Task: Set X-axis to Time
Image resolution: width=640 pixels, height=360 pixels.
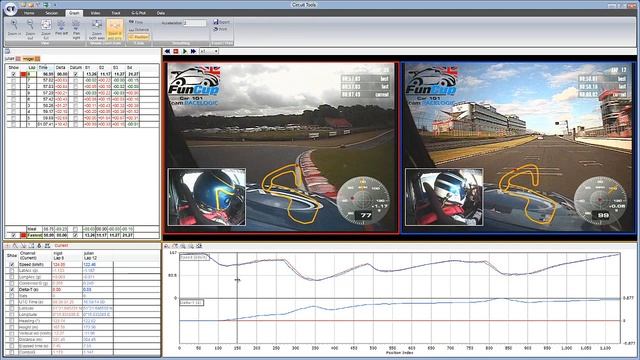Action: (x=136, y=22)
